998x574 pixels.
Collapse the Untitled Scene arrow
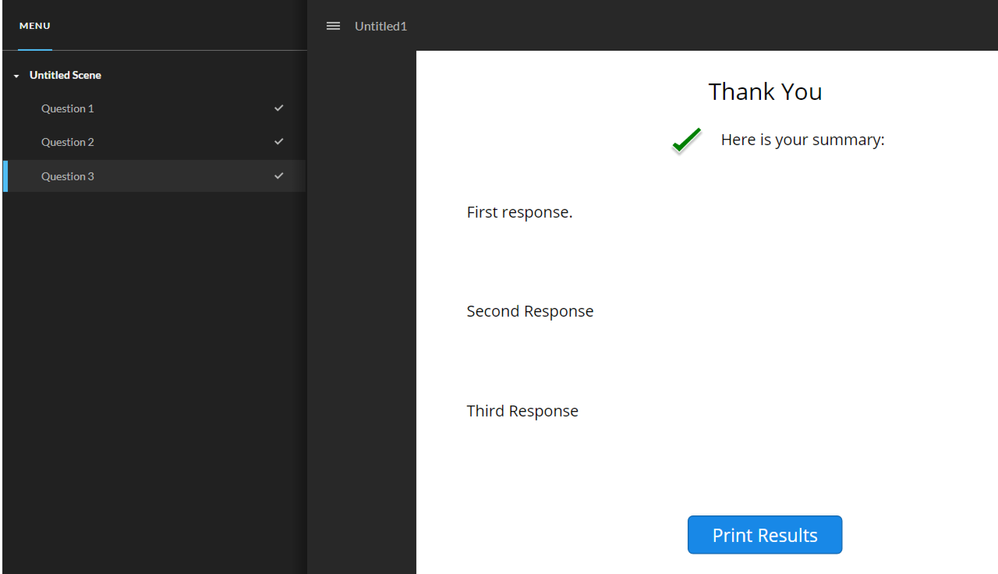[16, 76]
